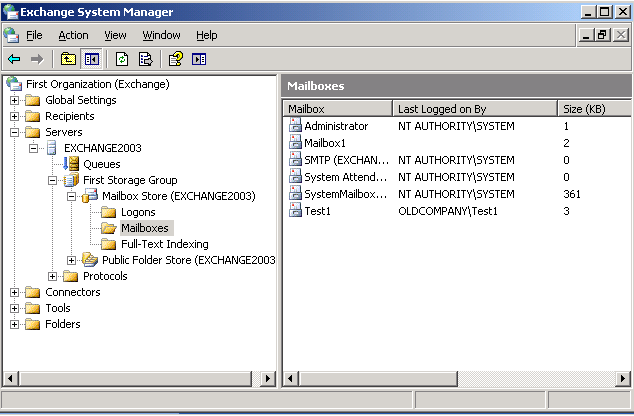This screenshot has height=416, width=634.
Task: Click the Help toolbar icon
Action: [x=175, y=59]
